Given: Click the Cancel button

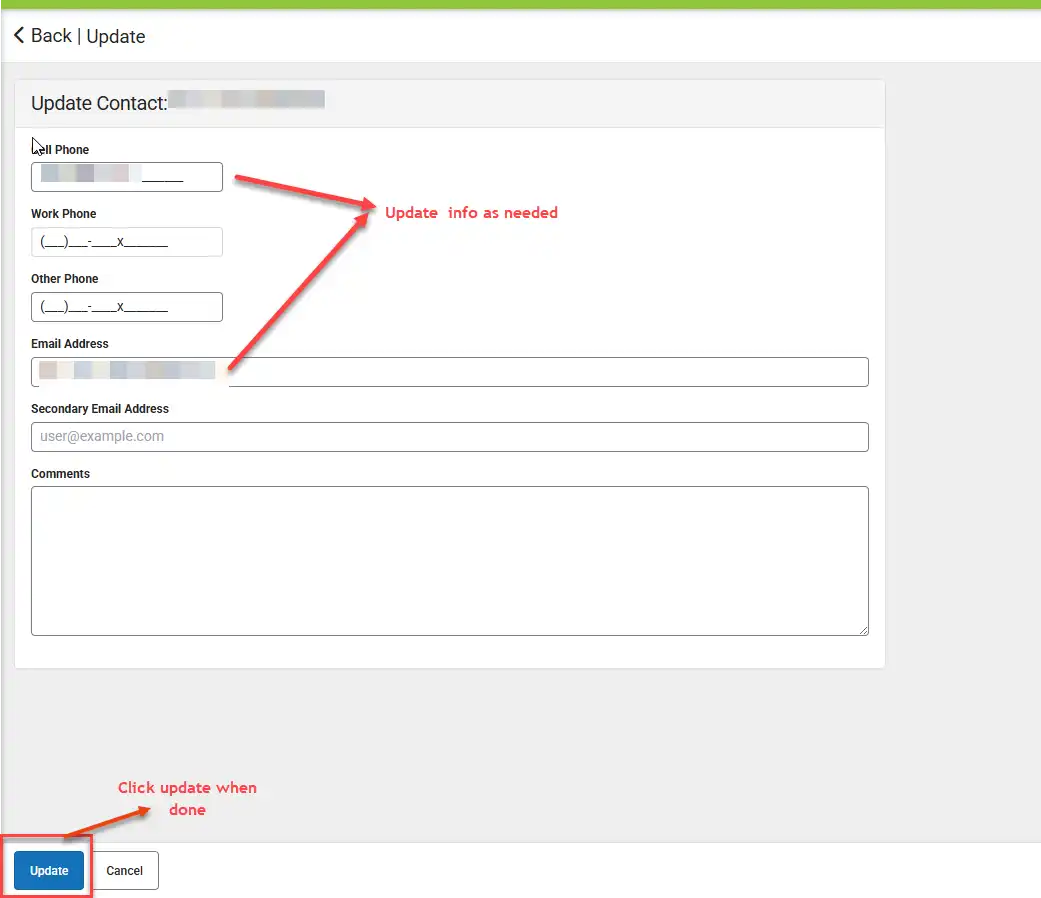Looking at the screenshot, I should (x=124, y=870).
